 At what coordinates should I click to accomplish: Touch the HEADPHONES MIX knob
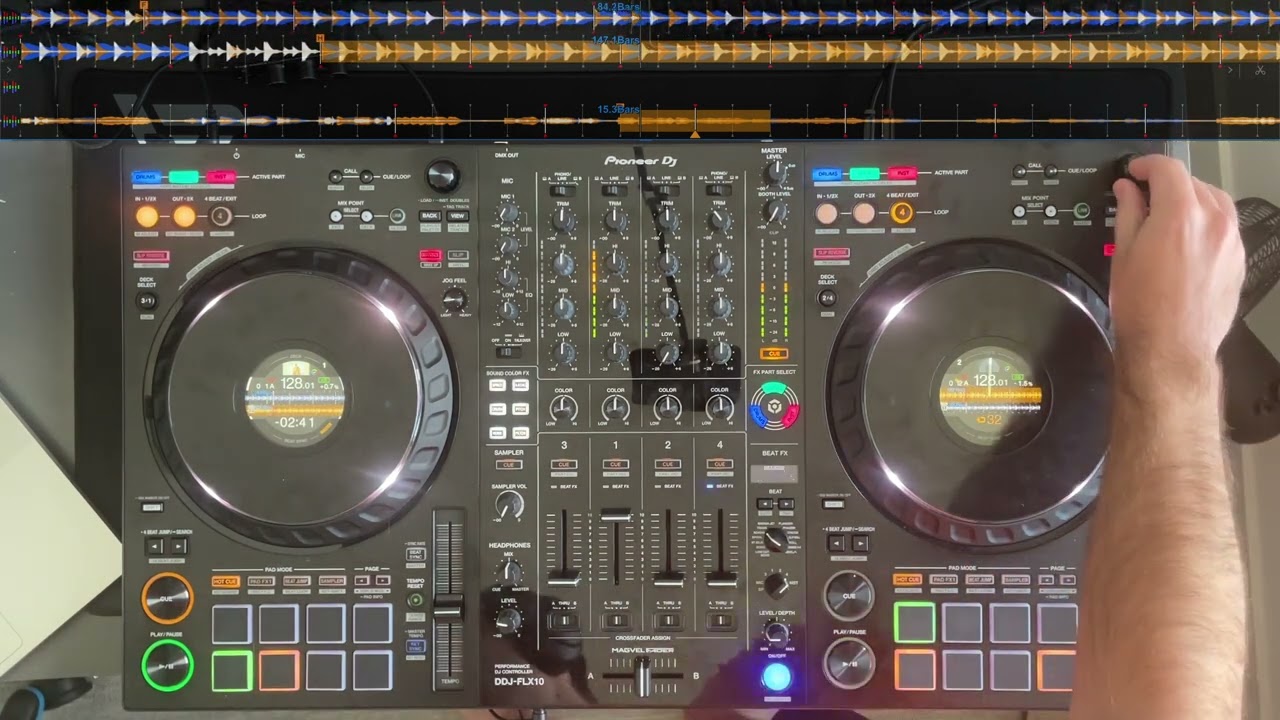509,573
